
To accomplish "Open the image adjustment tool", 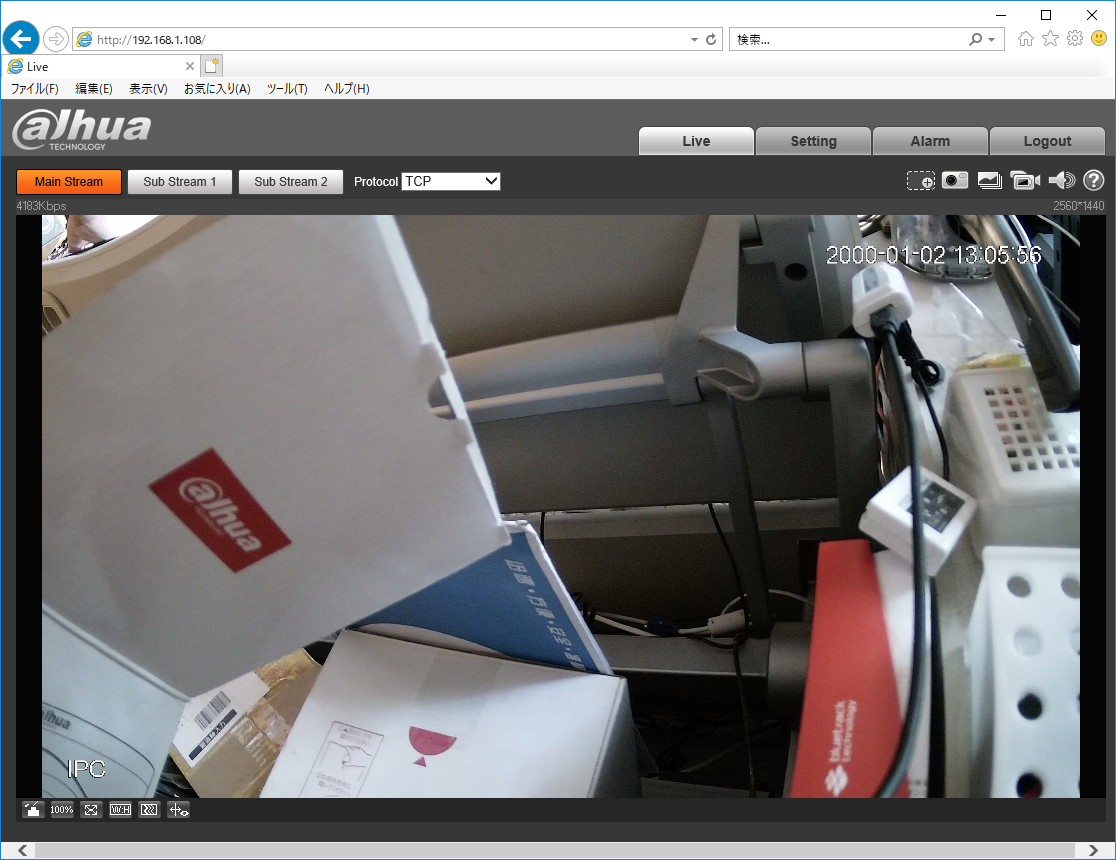I will 32,809.
